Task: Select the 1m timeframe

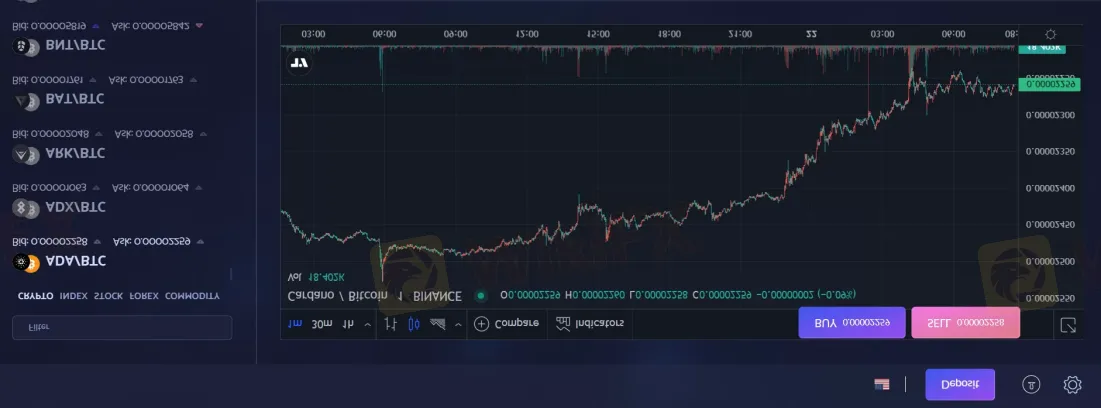Action: (x=295, y=323)
